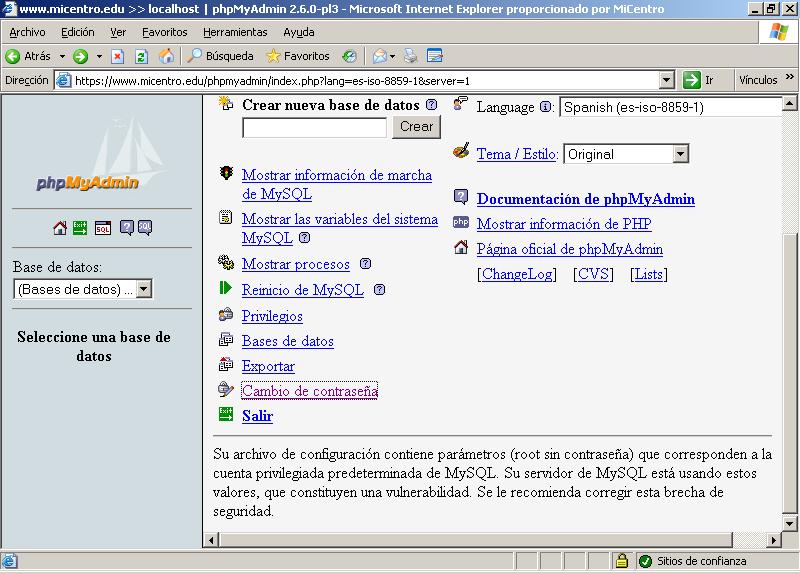Image resolution: width=800 pixels, height=574 pixels.
Task: Click the traffic light status icon
Action: tap(226, 173)
